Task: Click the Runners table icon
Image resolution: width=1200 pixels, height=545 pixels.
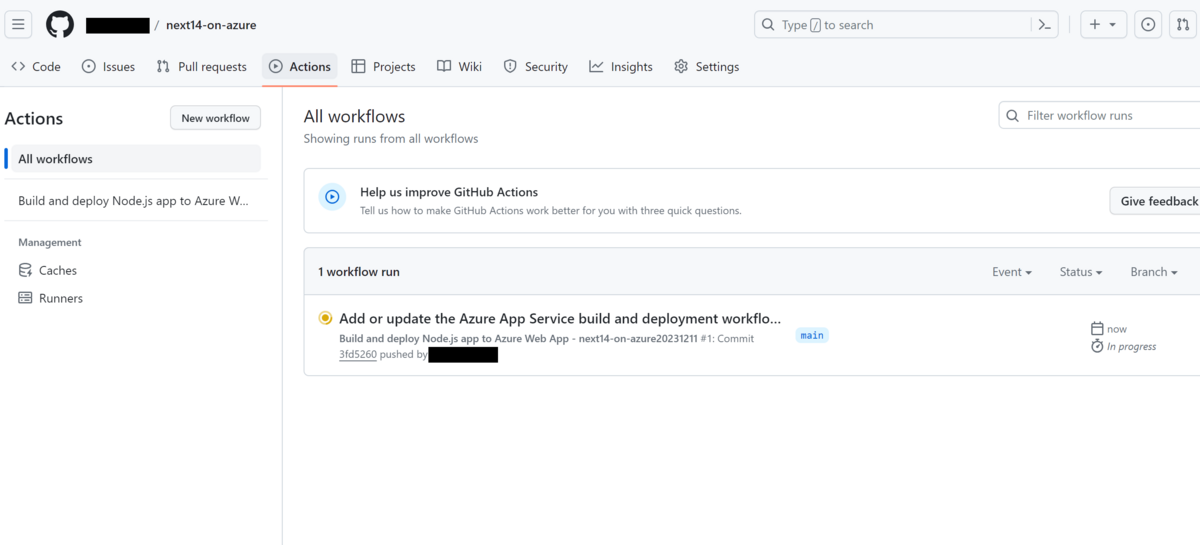Action: pos(25,298)
